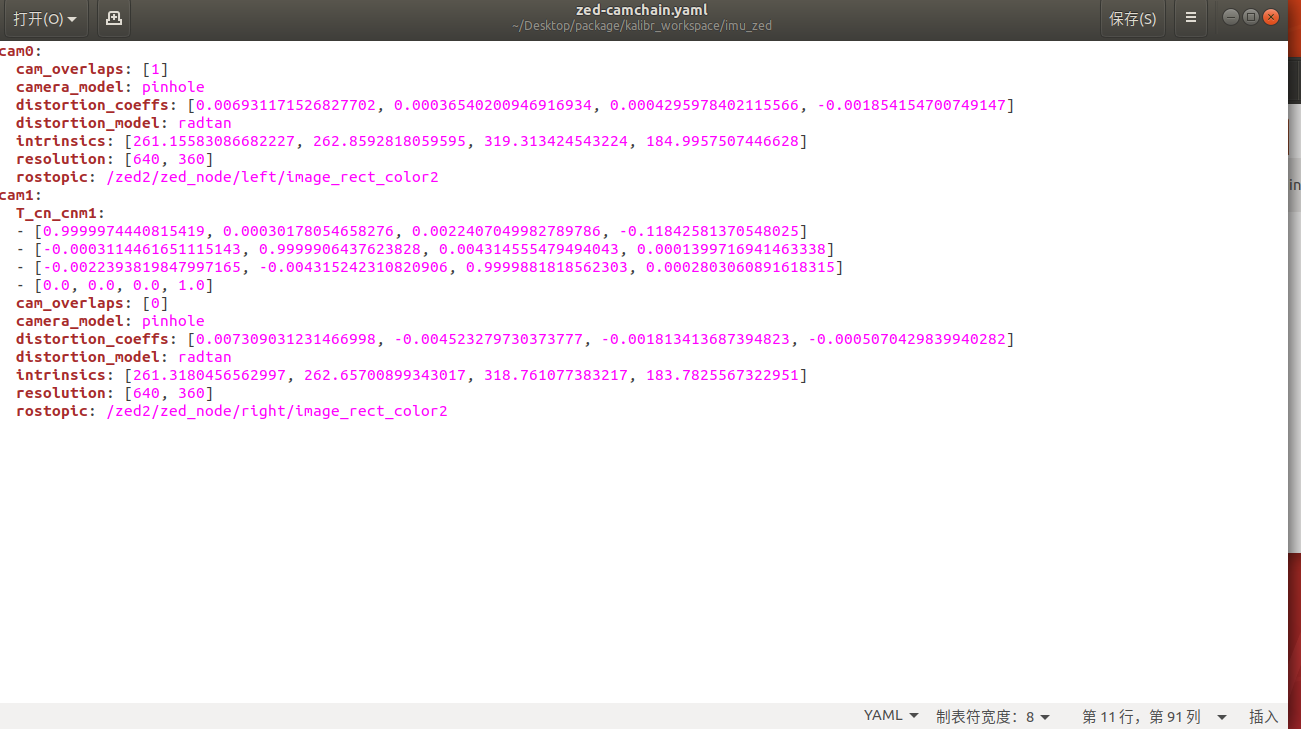Click file path ~/Desktop/package/kalibr_workspace/imu_zed
The image size is (1301, 729).
[642, 26]
